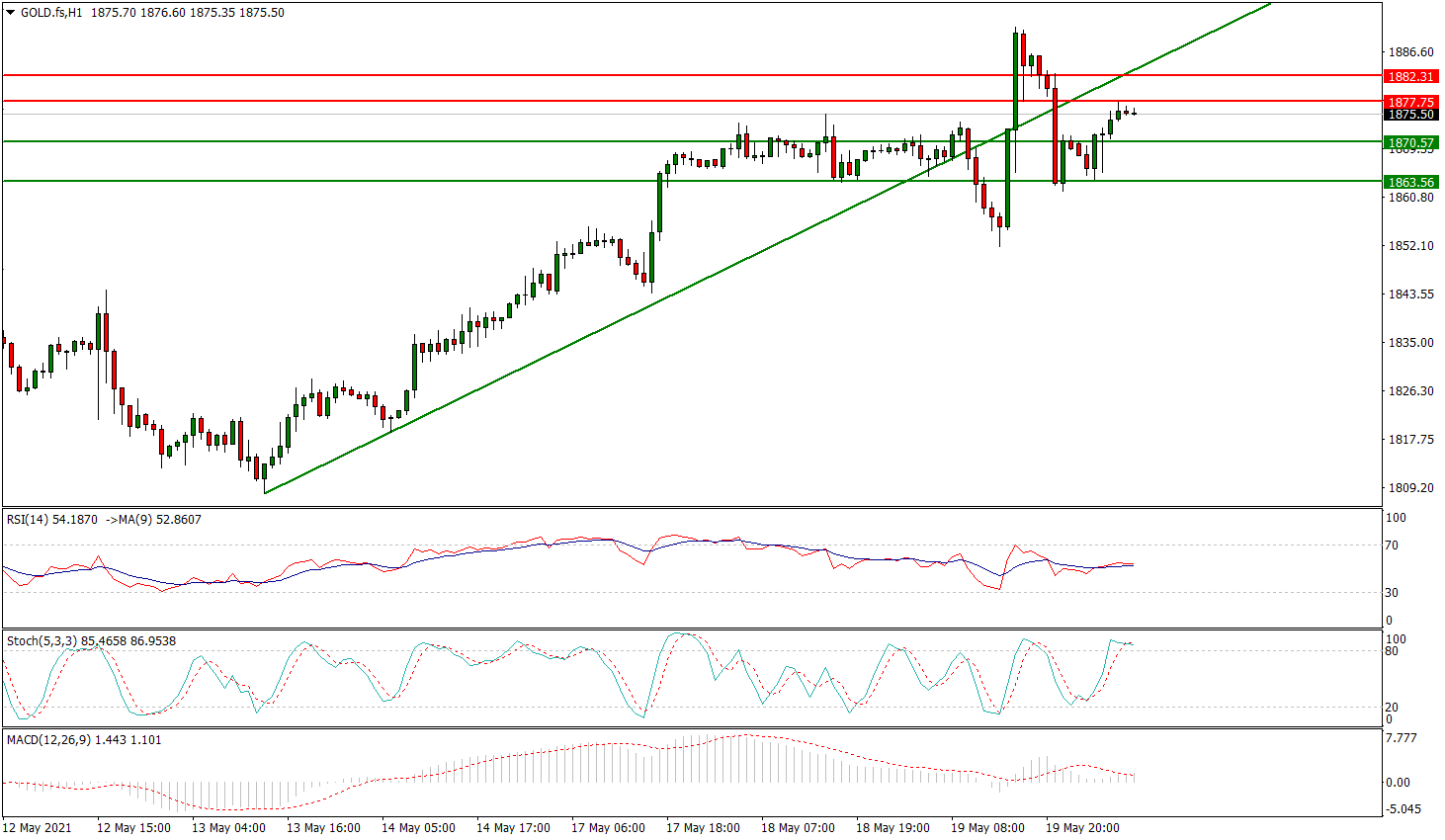Click the 70 level on the RSI scale

pyautogui.click(x=1392, y=546)
